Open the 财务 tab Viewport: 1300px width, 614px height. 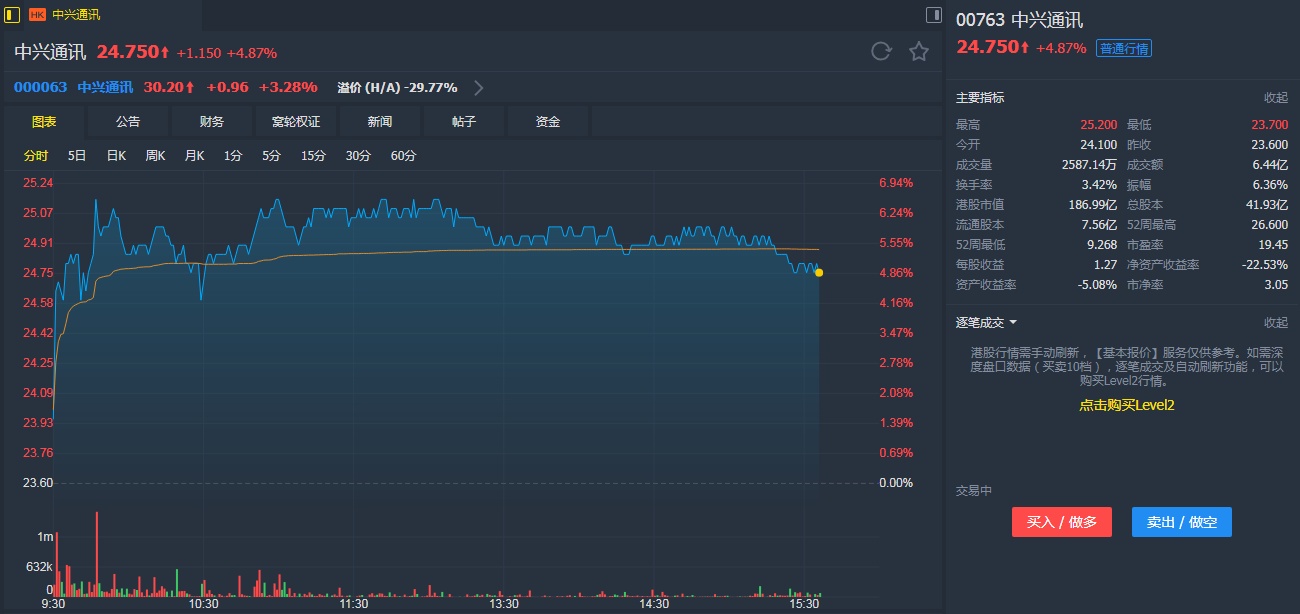click(212, 122)
